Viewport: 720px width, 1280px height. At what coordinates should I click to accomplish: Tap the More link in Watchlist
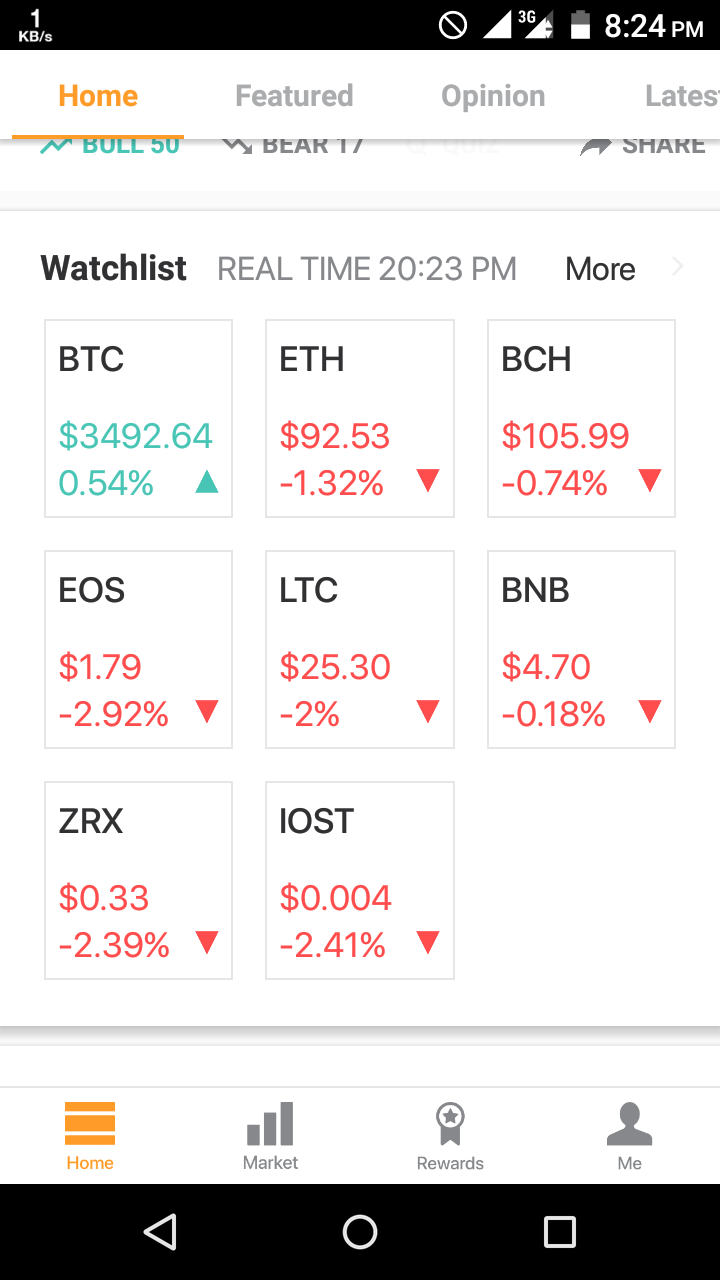point(600,269)
